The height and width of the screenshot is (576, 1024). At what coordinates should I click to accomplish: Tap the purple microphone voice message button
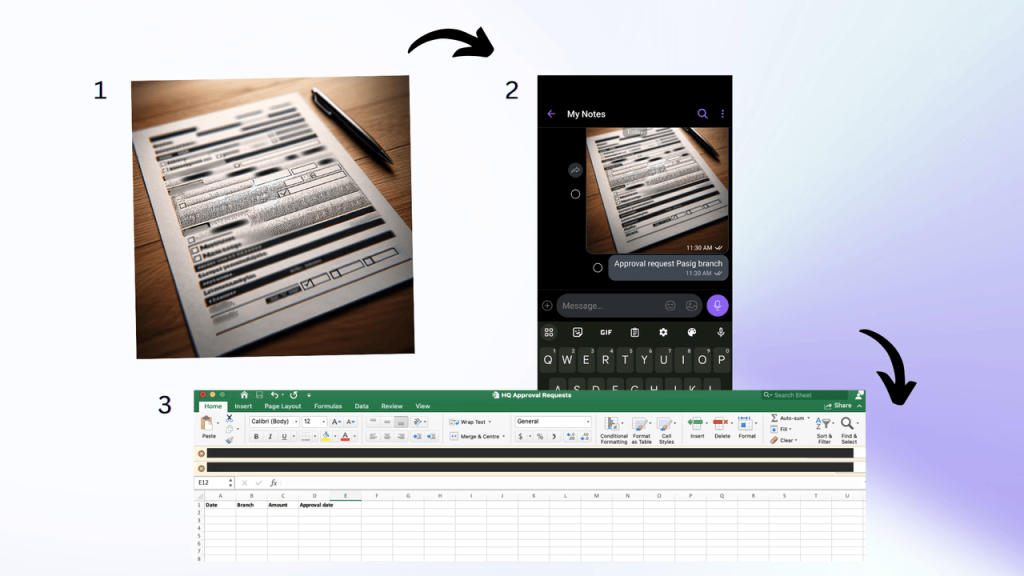click(x=717, y=305)
